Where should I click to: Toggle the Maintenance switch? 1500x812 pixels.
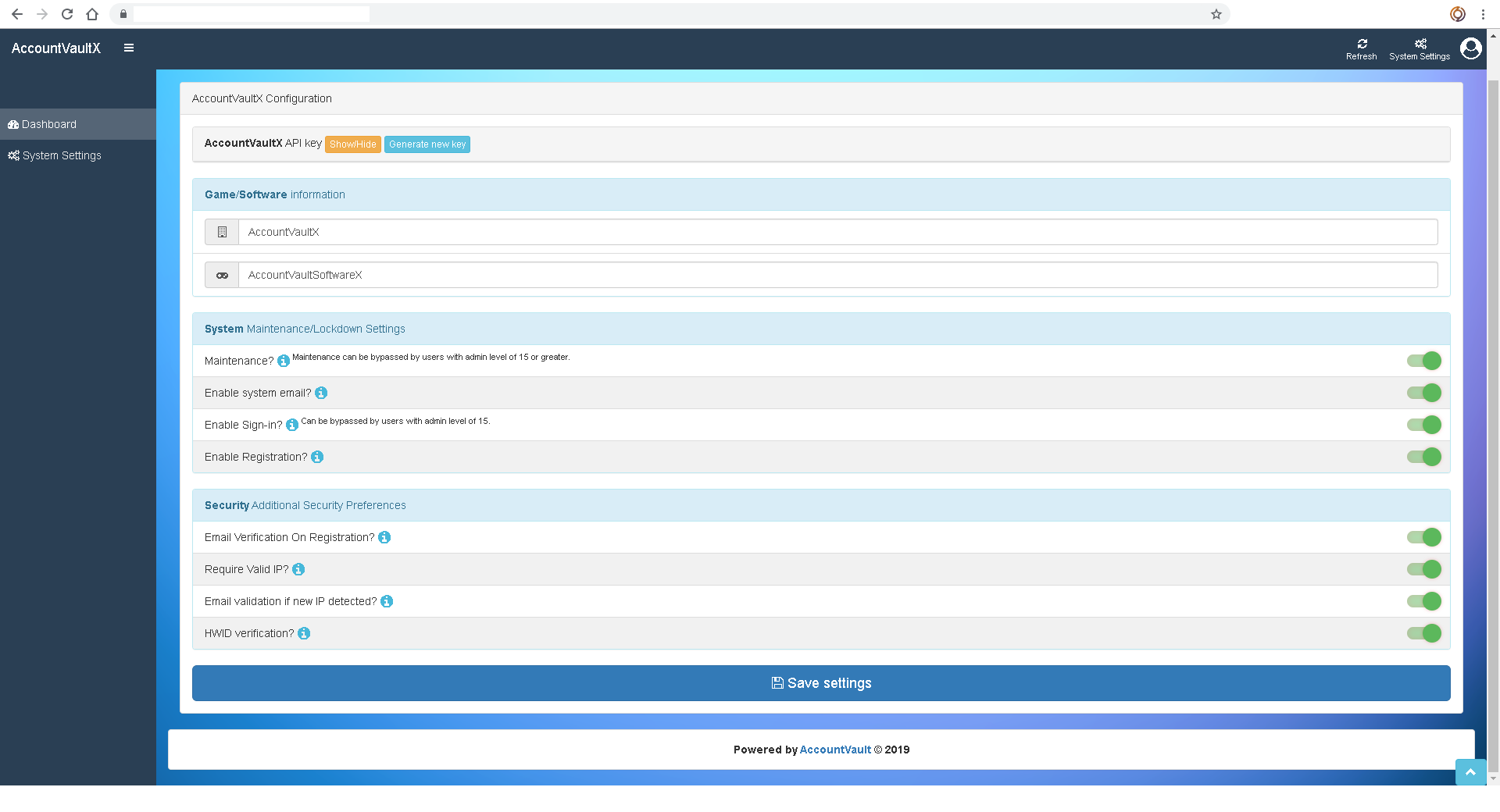point(1424,361)
